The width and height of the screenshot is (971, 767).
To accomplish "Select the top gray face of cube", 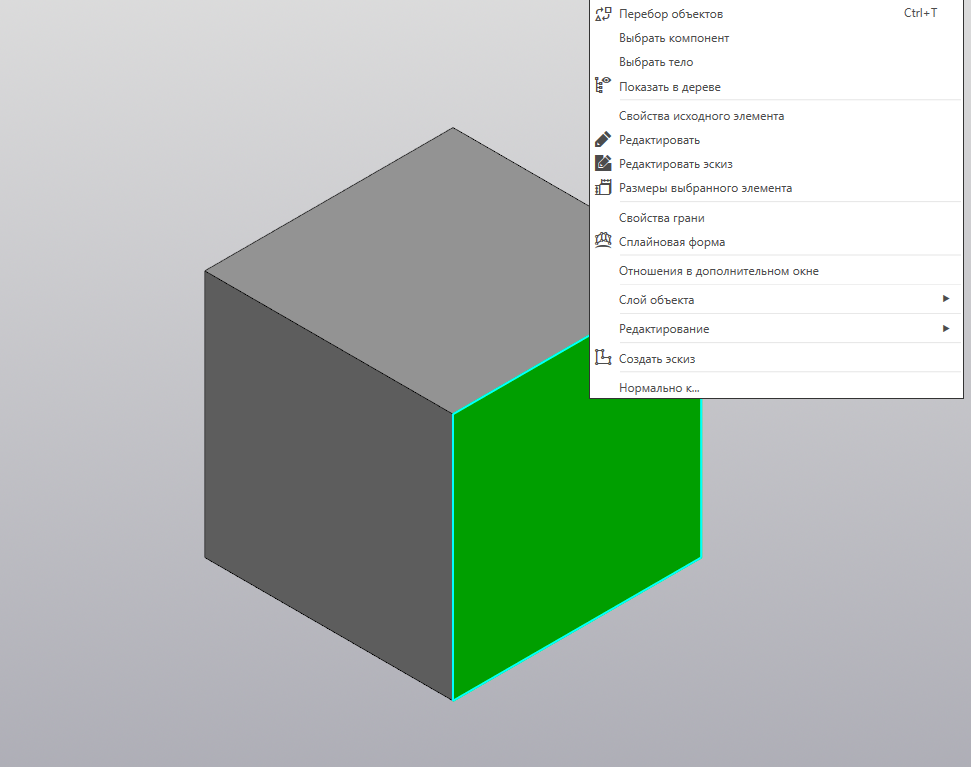I will pos(433,272).
